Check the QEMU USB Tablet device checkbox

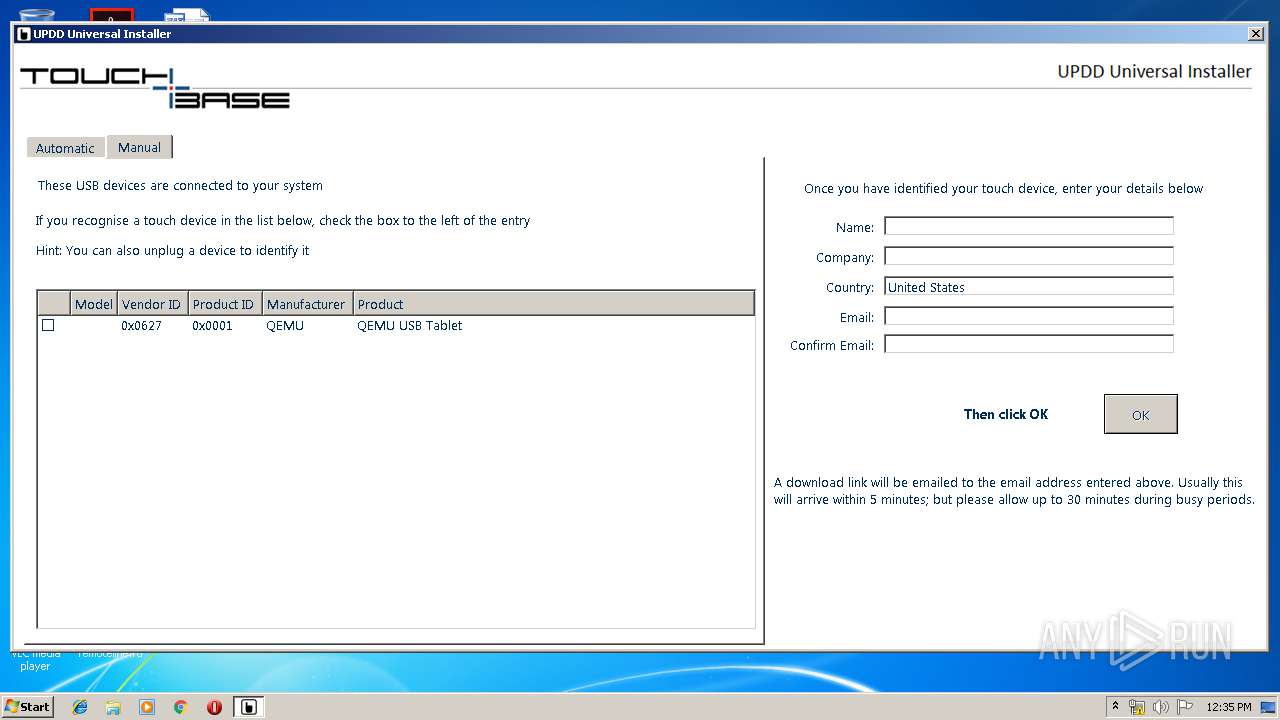point(48,325)
